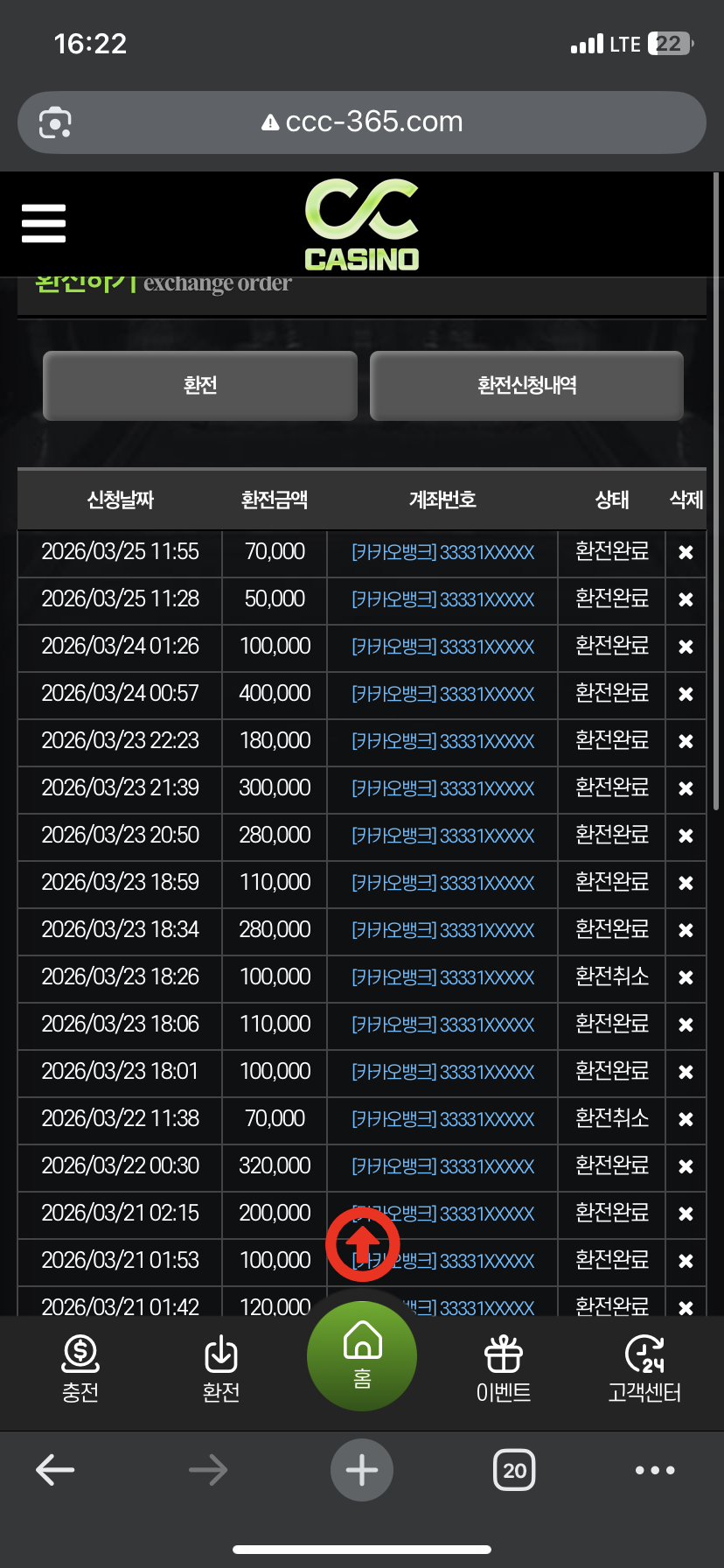The height and width of the screenshot is (1568, 724).
Task: Open 고객센터 24-hour support
Action: pos(644,1368)
